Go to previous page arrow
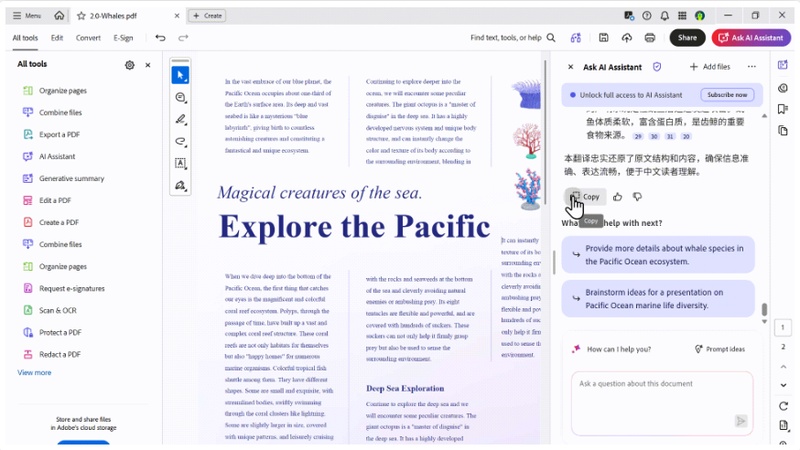Screen dimensions: 800x450 pos(783,367)
